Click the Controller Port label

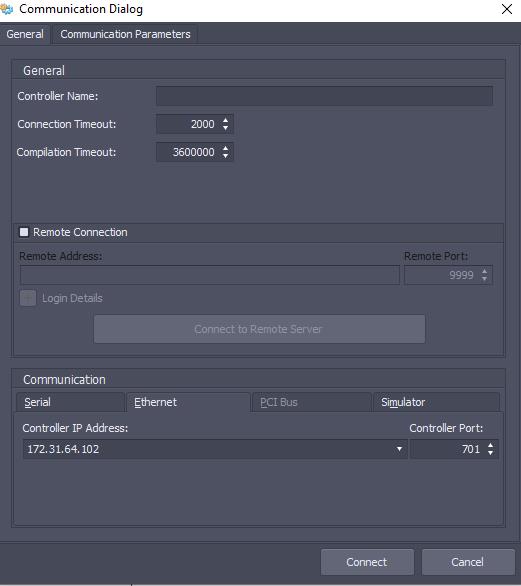pyautogui.click(x=446, y=428)
